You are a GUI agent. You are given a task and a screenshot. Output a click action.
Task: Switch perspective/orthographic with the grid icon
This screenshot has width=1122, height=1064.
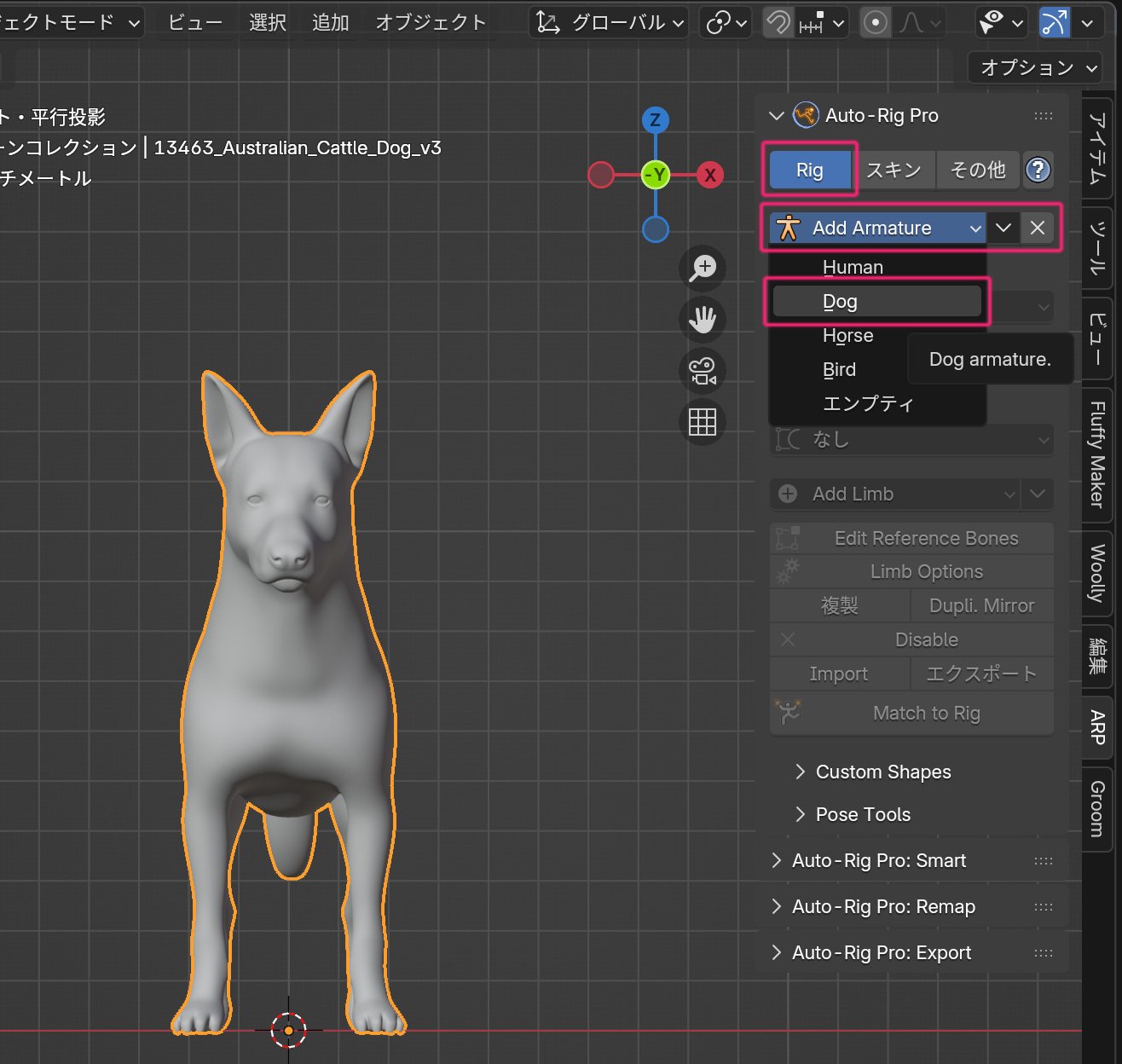(x=703, y=422)
